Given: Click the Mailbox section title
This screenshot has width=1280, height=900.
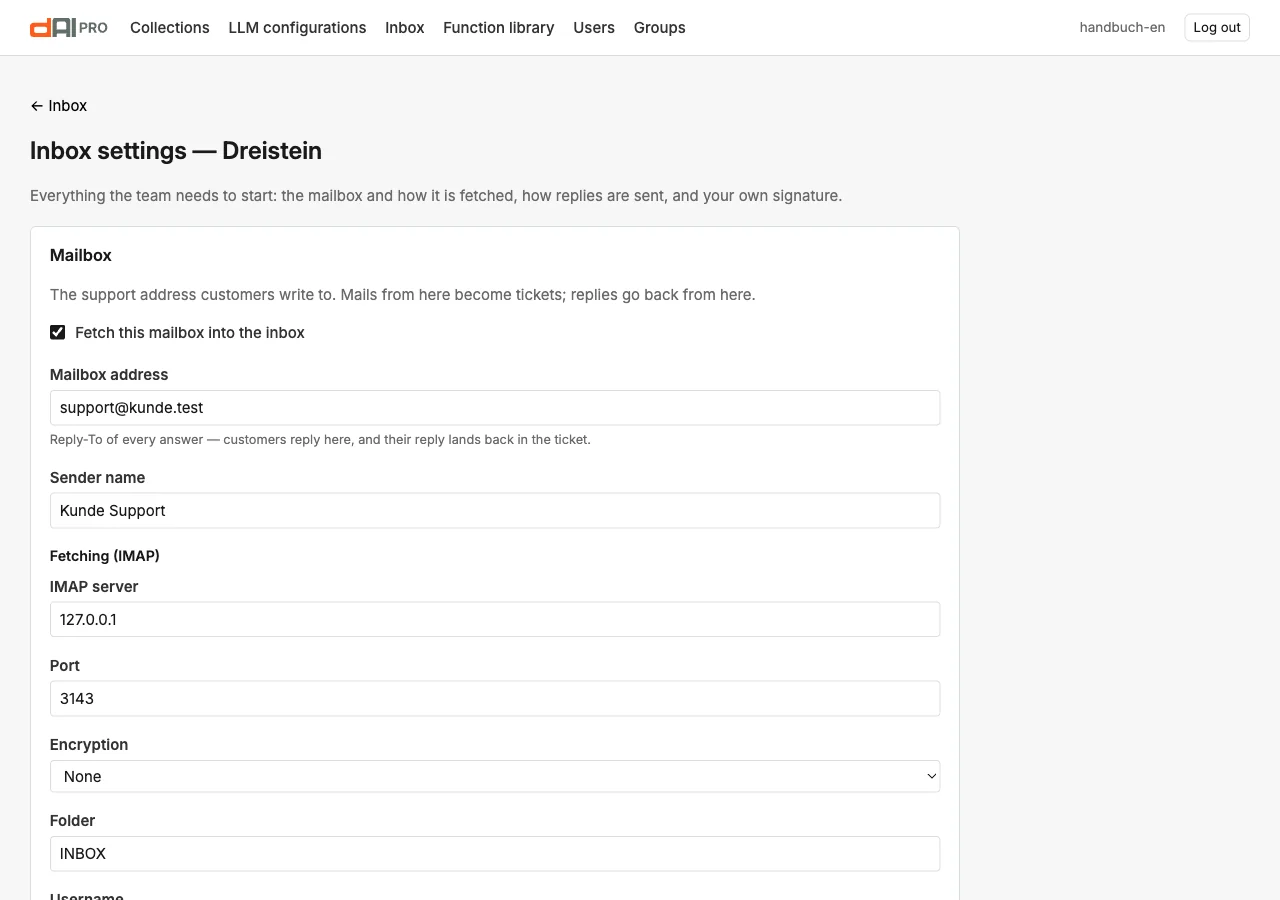Looking at the screenshot, I should [81, 255].
